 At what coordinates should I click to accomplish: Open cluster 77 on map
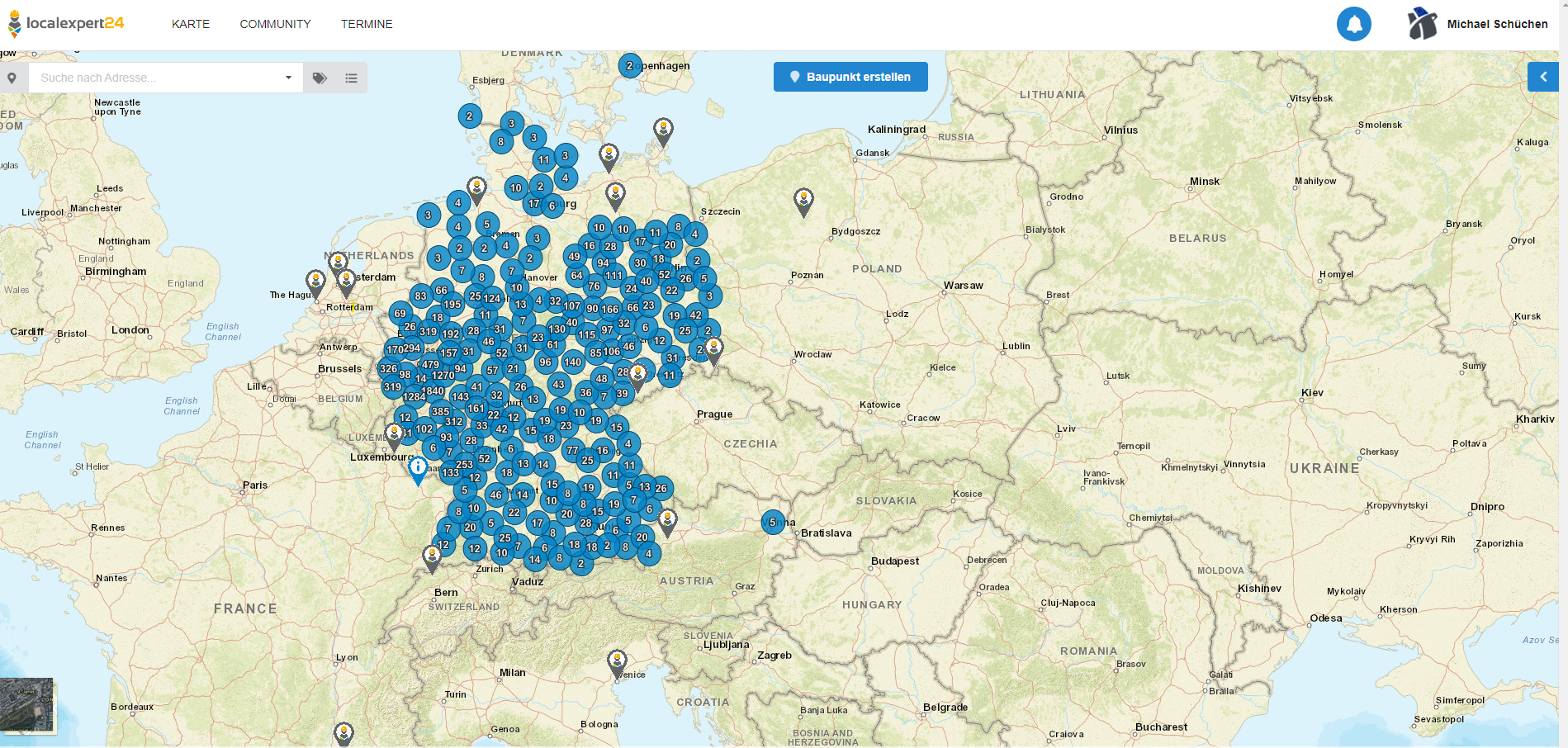point(572,451)
